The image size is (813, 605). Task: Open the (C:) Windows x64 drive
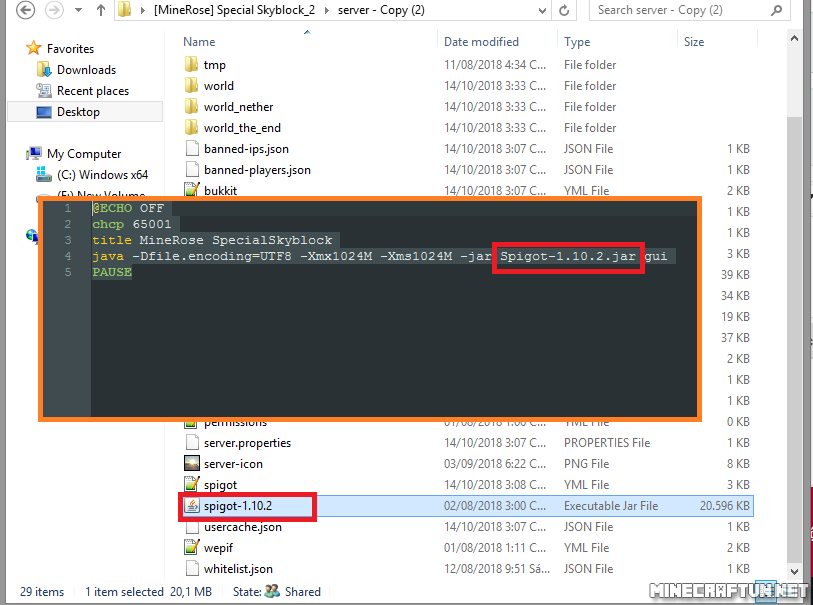102,175
